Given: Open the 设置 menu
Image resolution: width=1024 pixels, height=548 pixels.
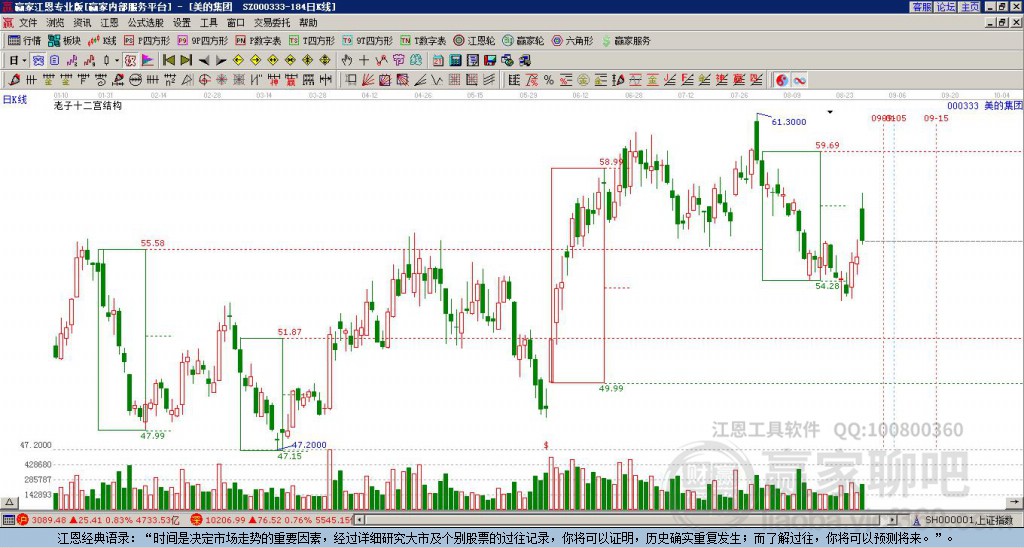Looking at the screenshot, I should coord(182,23).
